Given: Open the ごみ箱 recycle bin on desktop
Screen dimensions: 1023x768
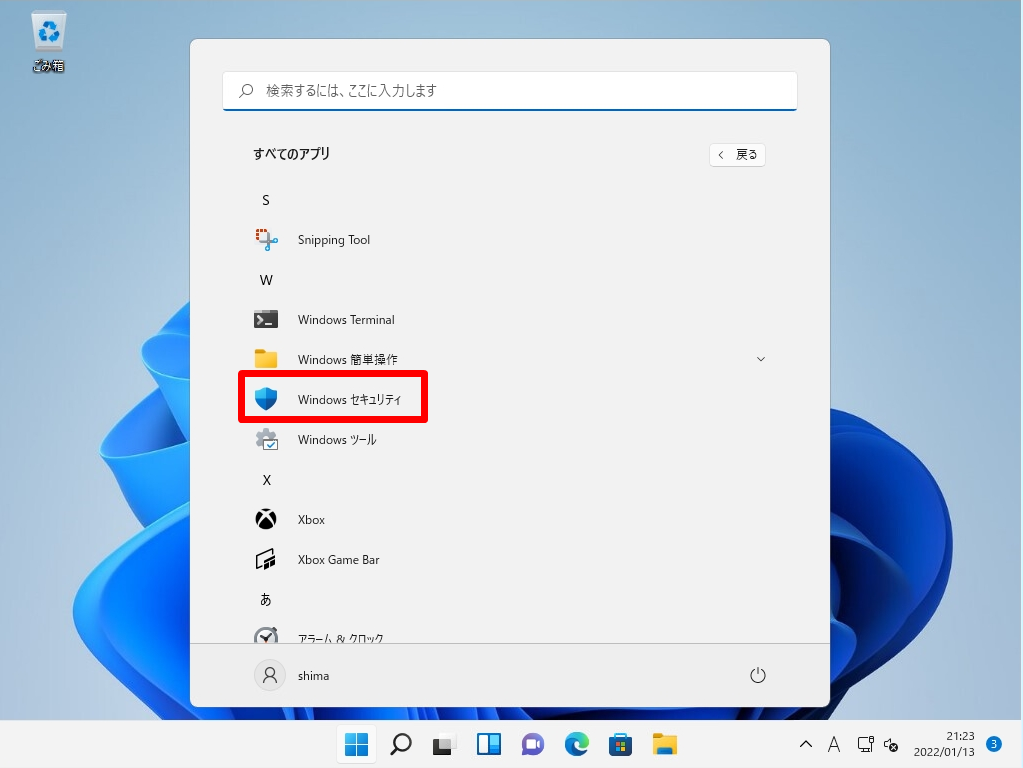Looking at the screenshot, I should [49, 42].
